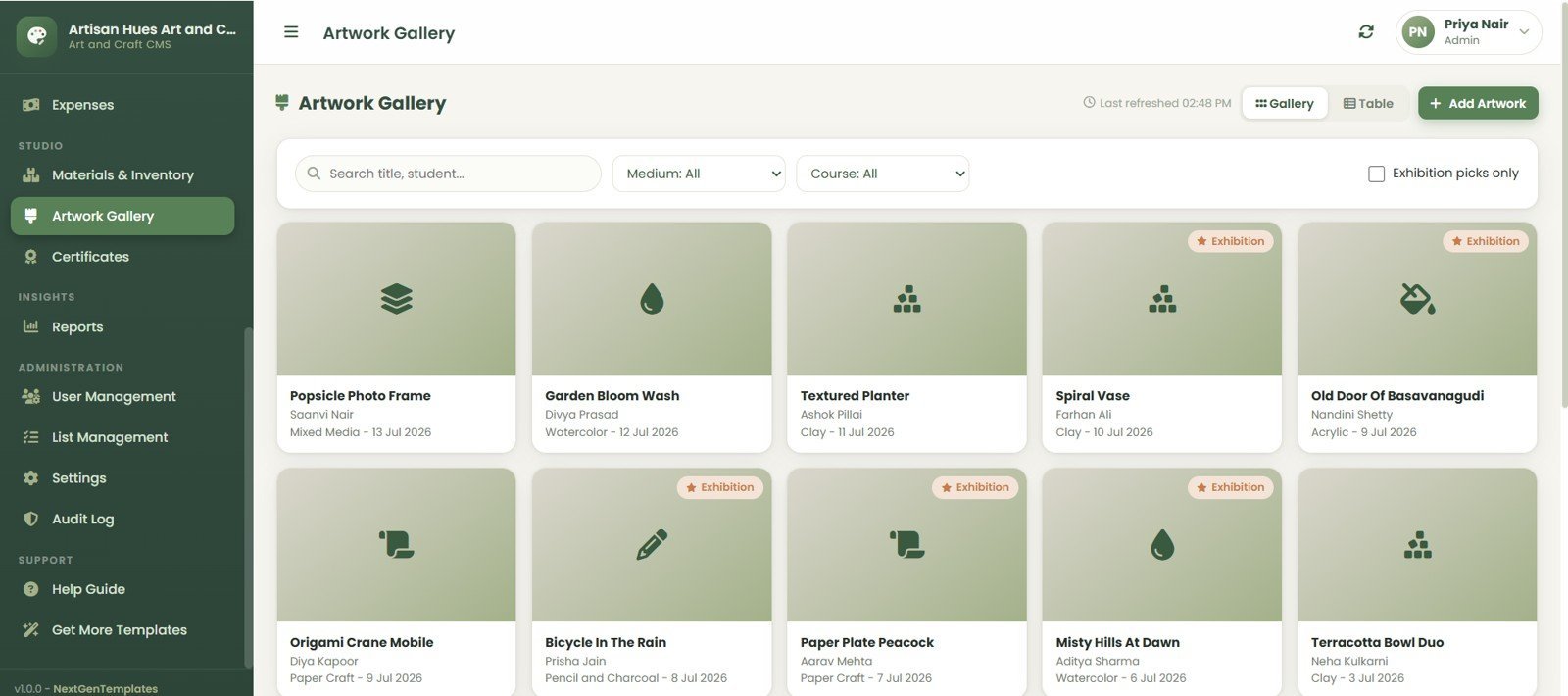Switch to Table view

point(1368,103)
